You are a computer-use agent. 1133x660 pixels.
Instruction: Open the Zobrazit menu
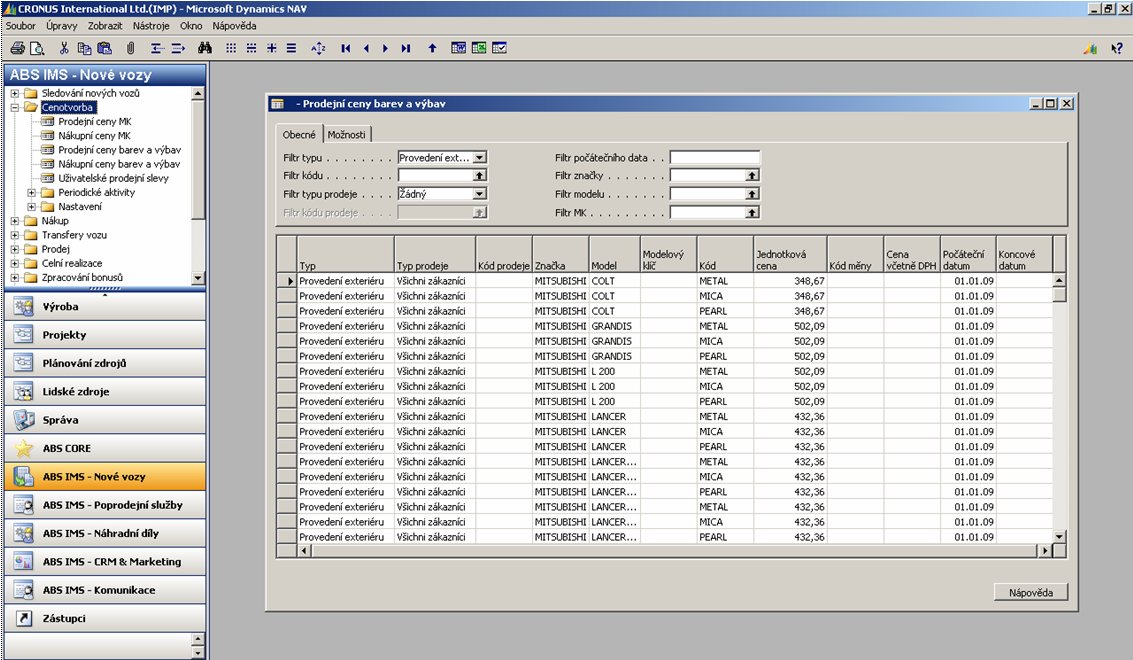coord(105,26)
